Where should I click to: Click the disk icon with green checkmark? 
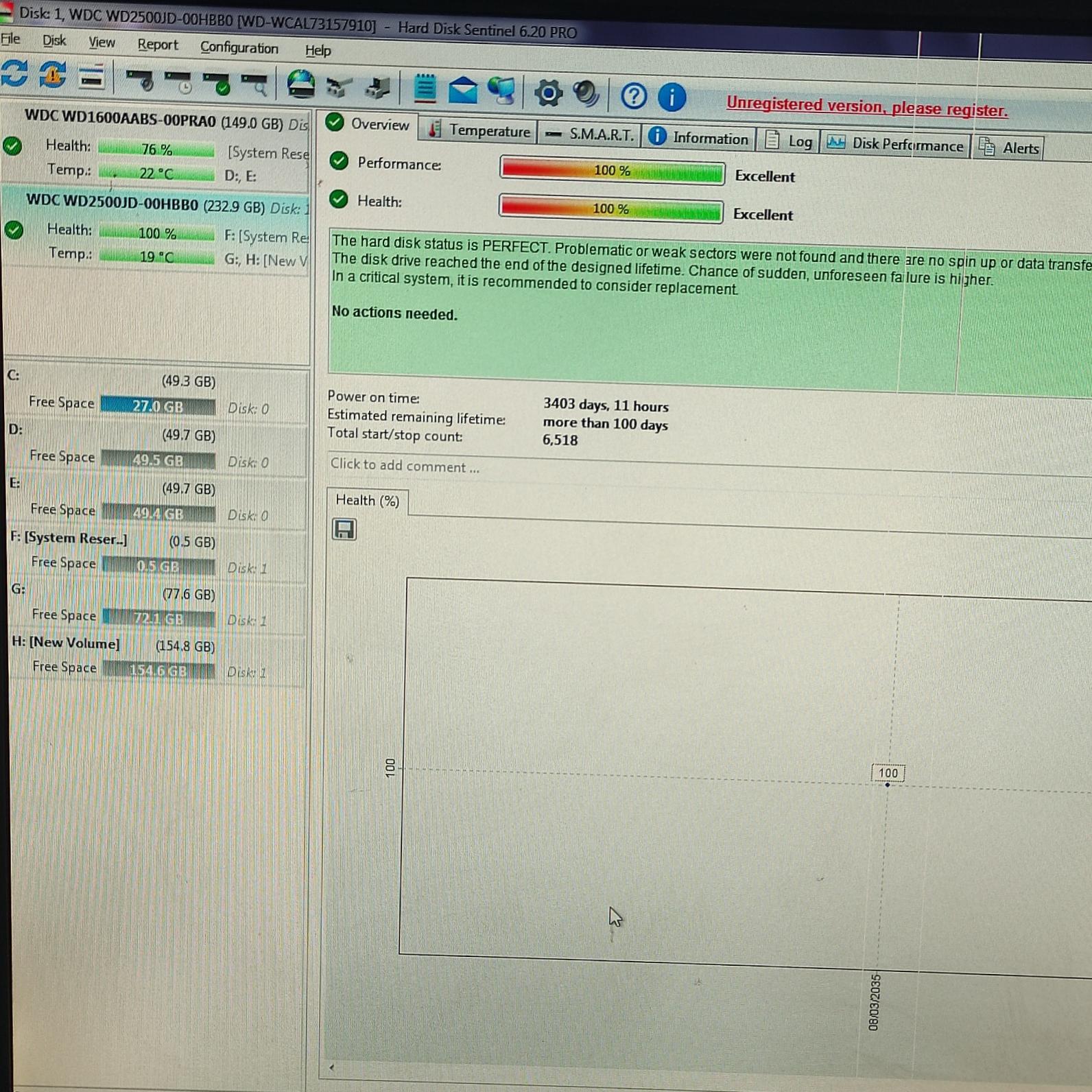[217, 84]
